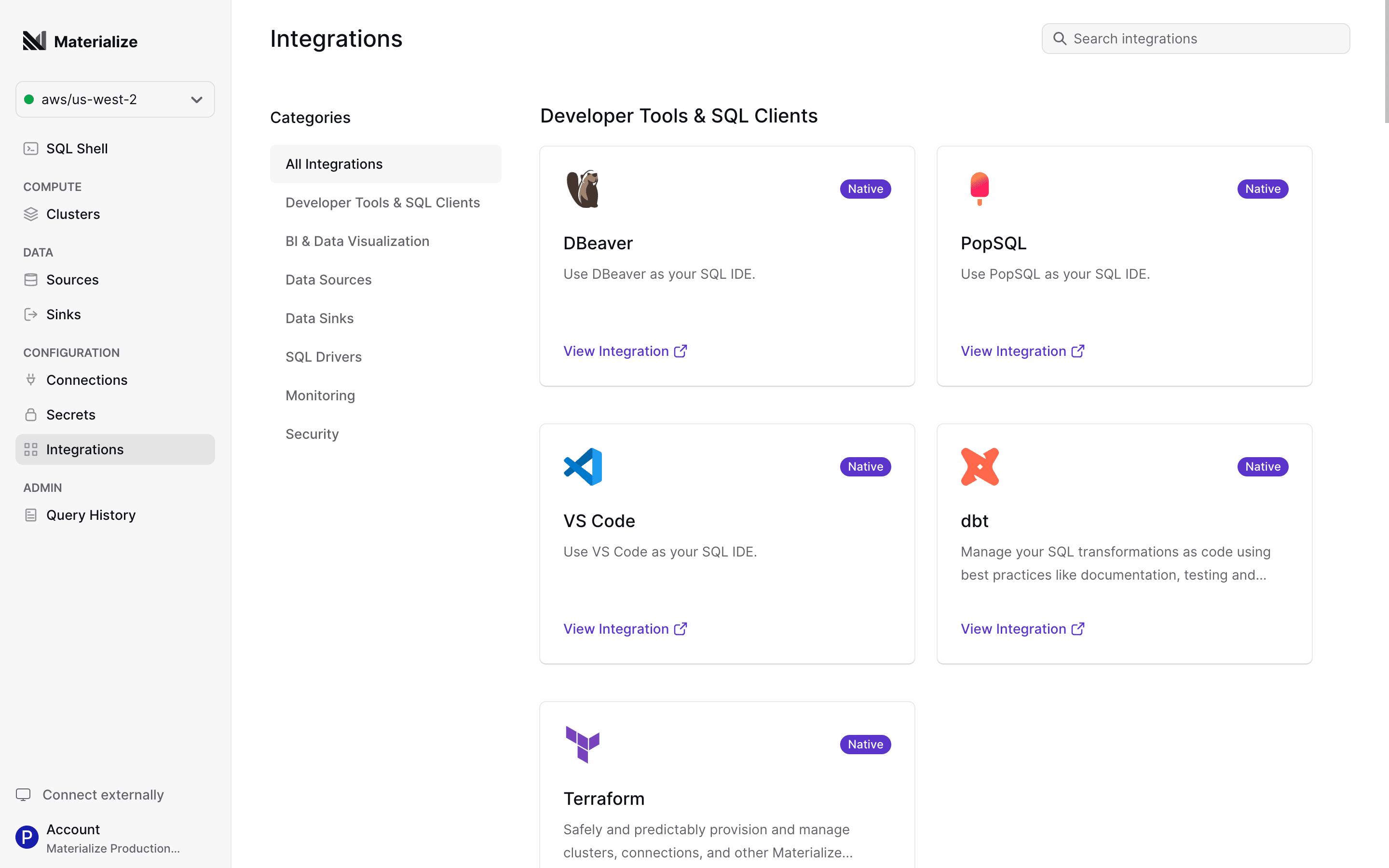
Task: Open View Integration link for dbt
Action: point(1022,629)
